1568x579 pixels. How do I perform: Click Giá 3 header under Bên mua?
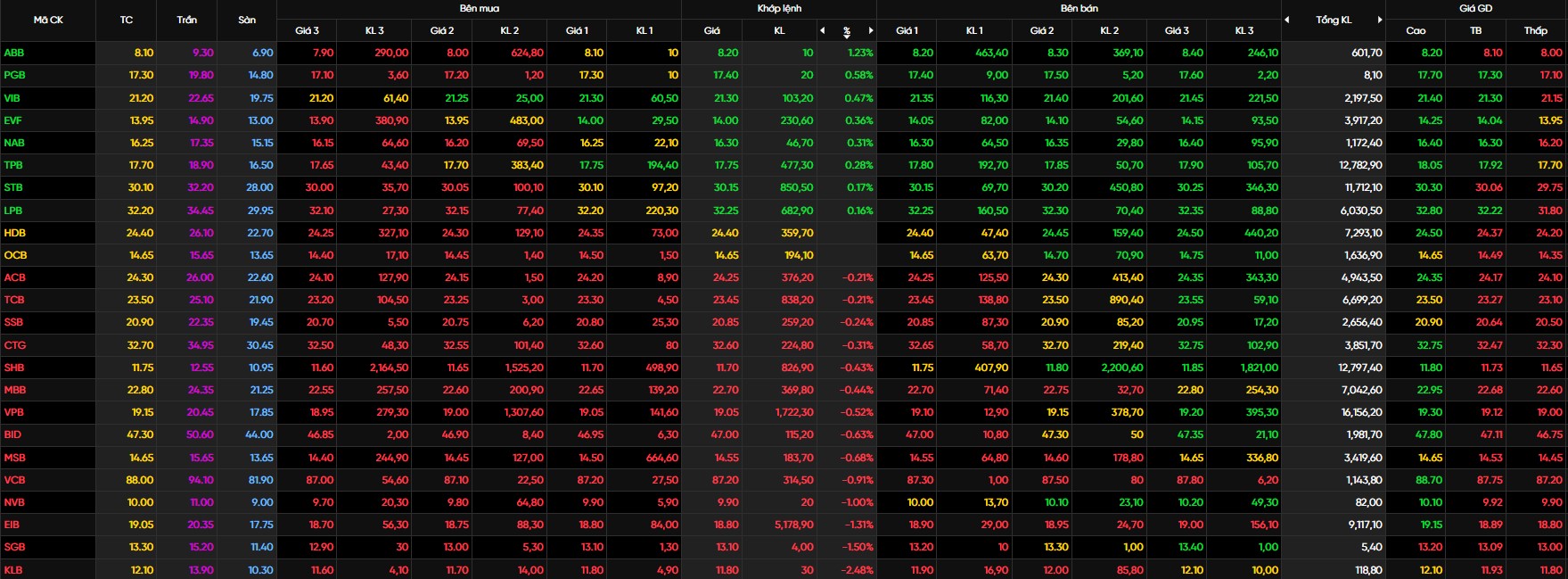click(307, 30)
